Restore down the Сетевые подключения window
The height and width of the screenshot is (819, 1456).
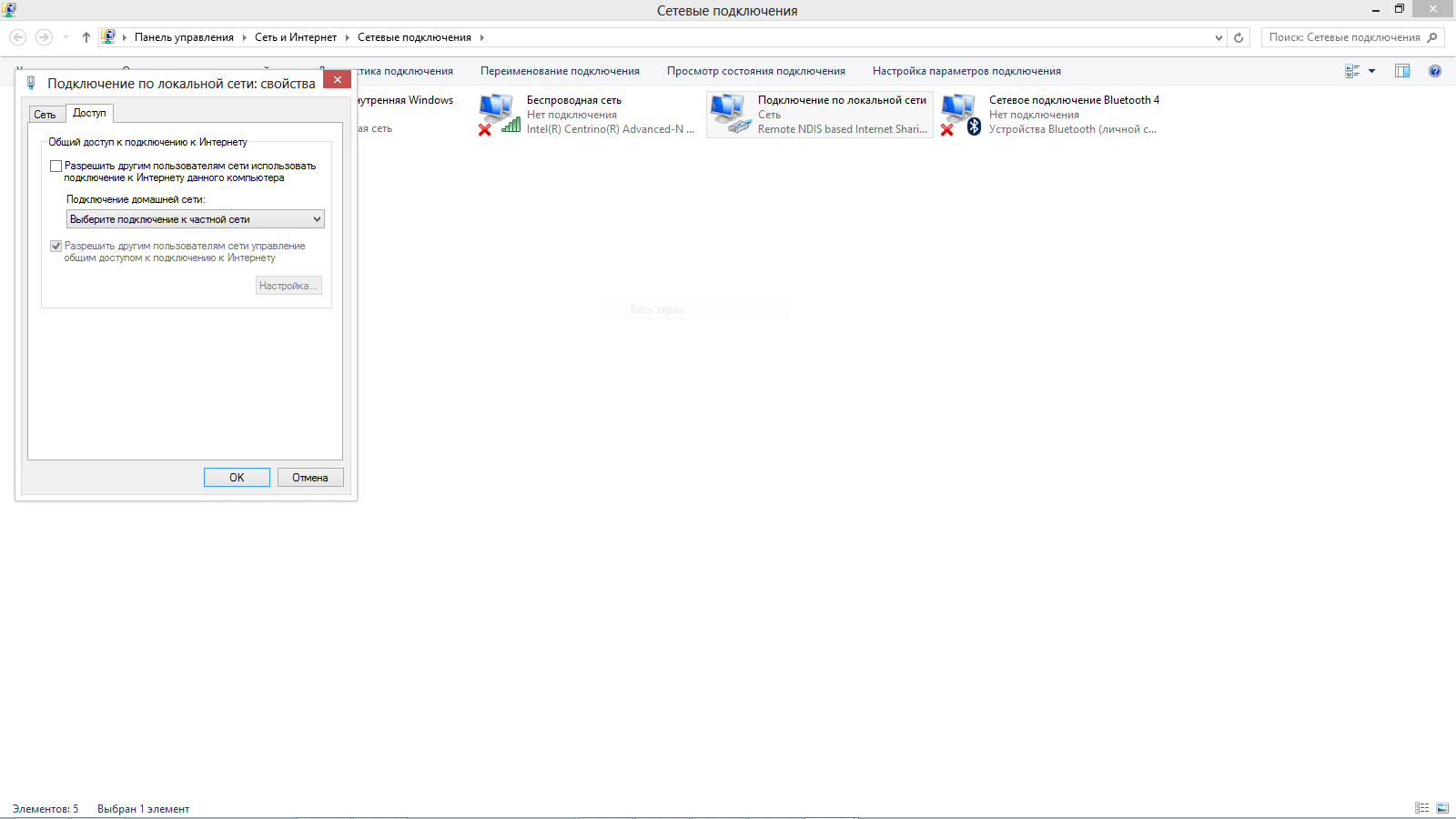tap(1400, 9)
